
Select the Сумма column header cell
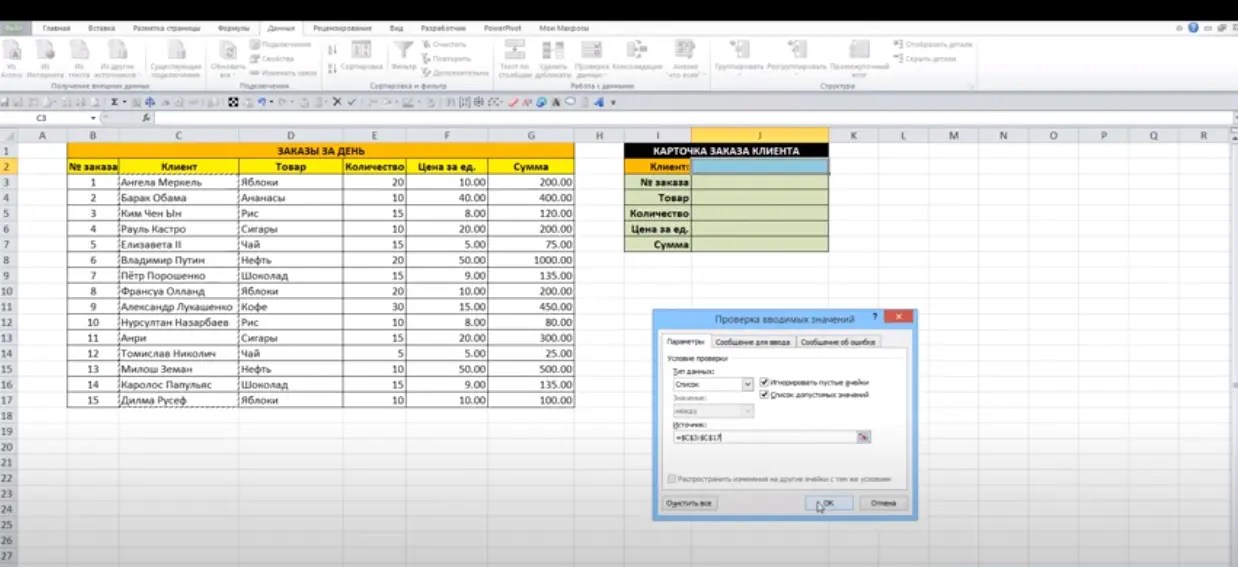(x=531, y=167)
